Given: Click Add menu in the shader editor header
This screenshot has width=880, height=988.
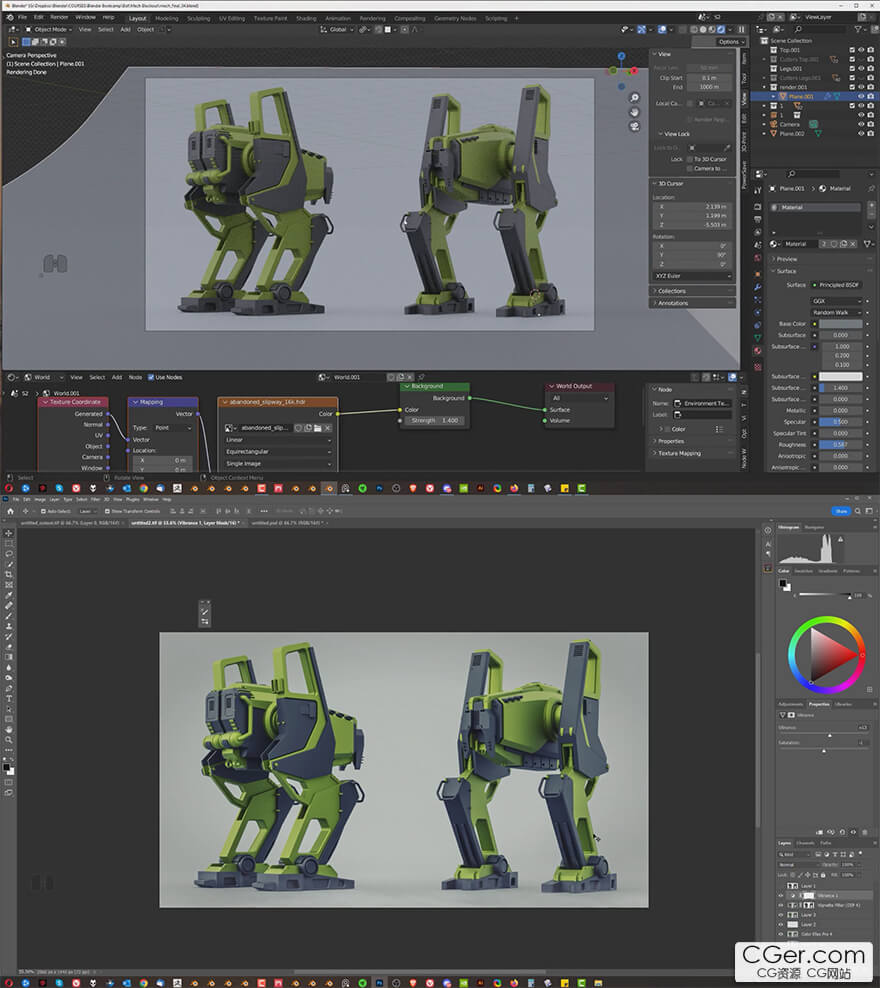Looking at the screenshot, I should 117,377.
